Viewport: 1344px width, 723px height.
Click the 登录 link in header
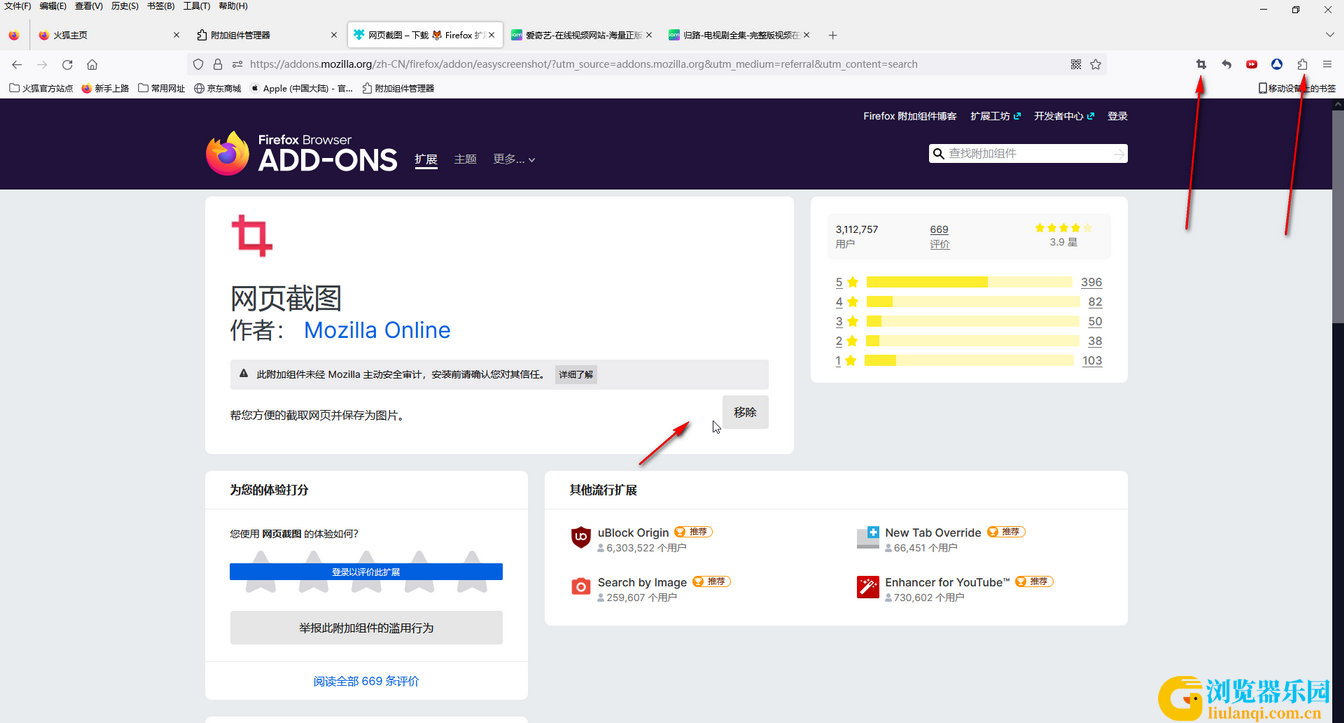pyautogui.click(x=1118, y=116)
